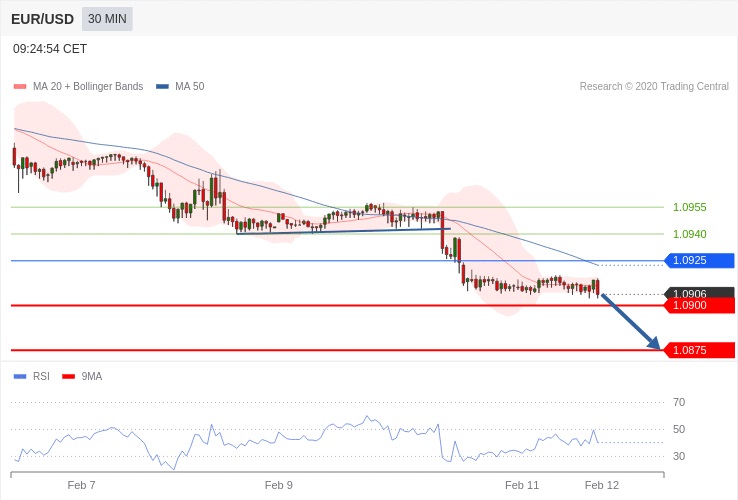The width and height of the screenshot is (738, 500).
Task: Click the RSI 70 level label
Action: (x=679, y=402)
